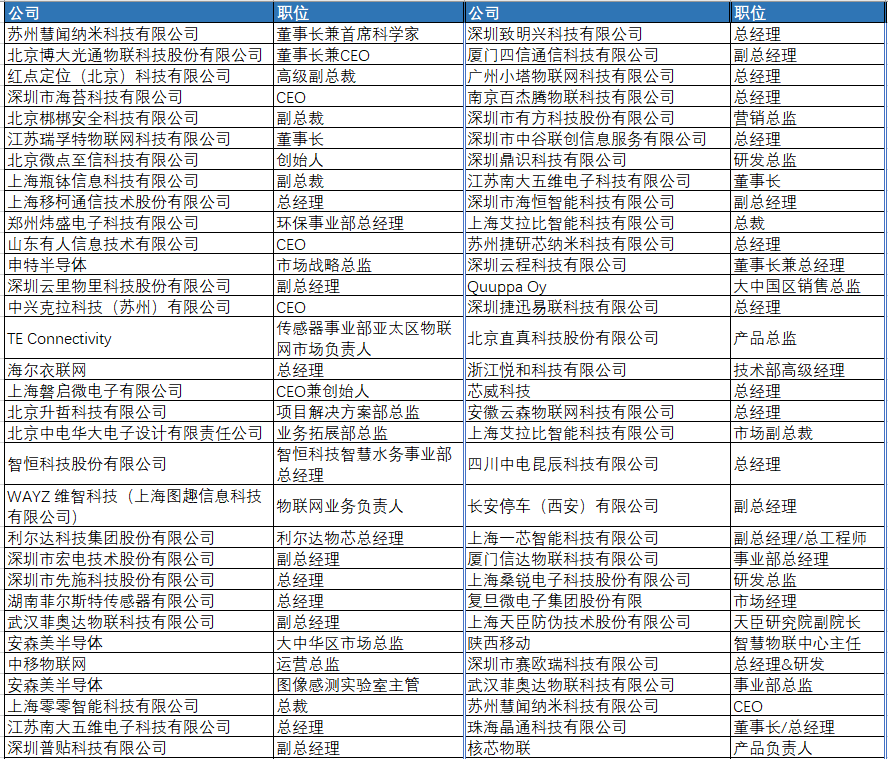Select 北京直真科技股份有限公司
Image resolution: width=888 pixels, height=759 pixels.
point(597,338)
